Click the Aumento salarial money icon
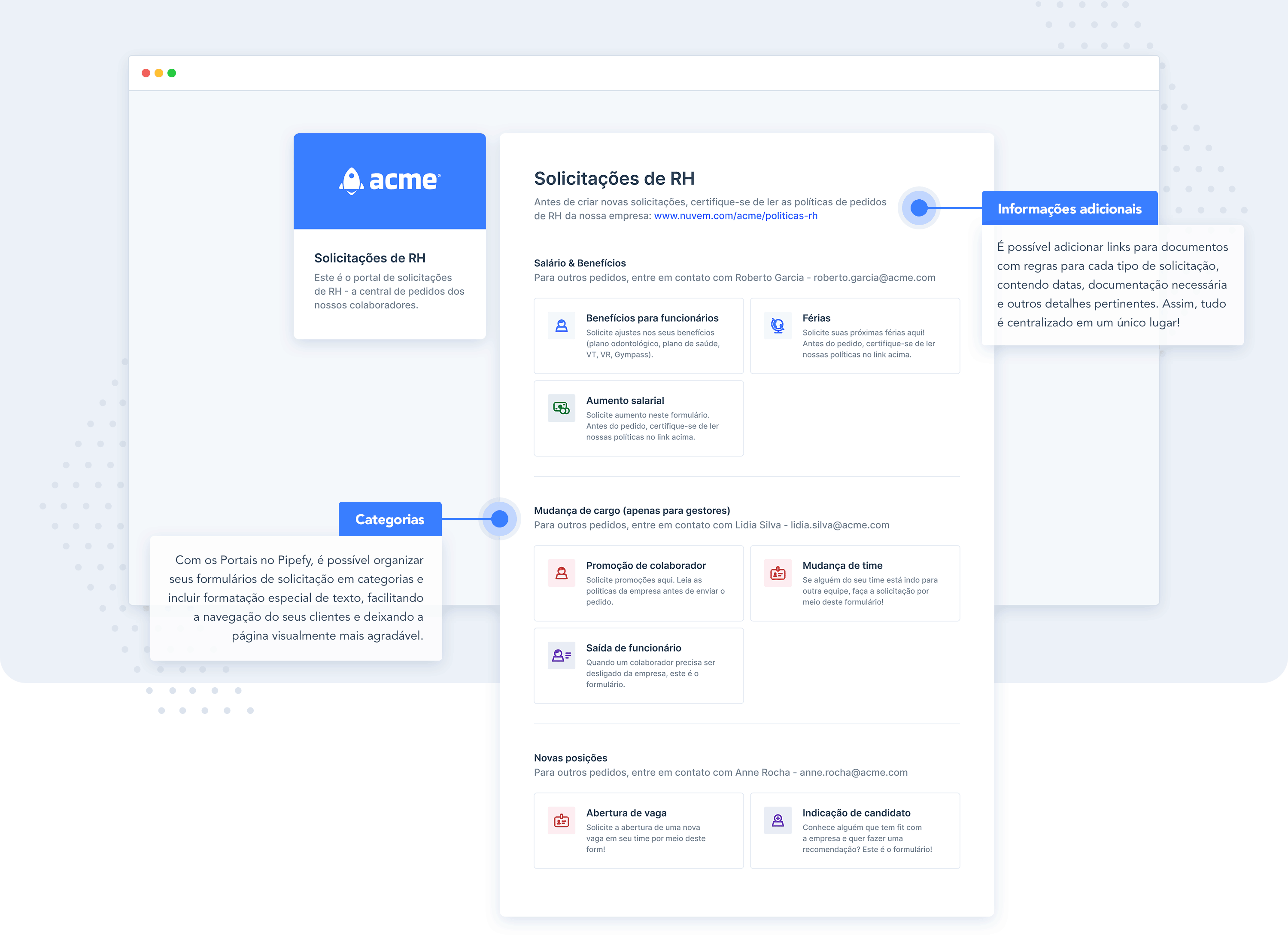 click(x=561, y=408)
